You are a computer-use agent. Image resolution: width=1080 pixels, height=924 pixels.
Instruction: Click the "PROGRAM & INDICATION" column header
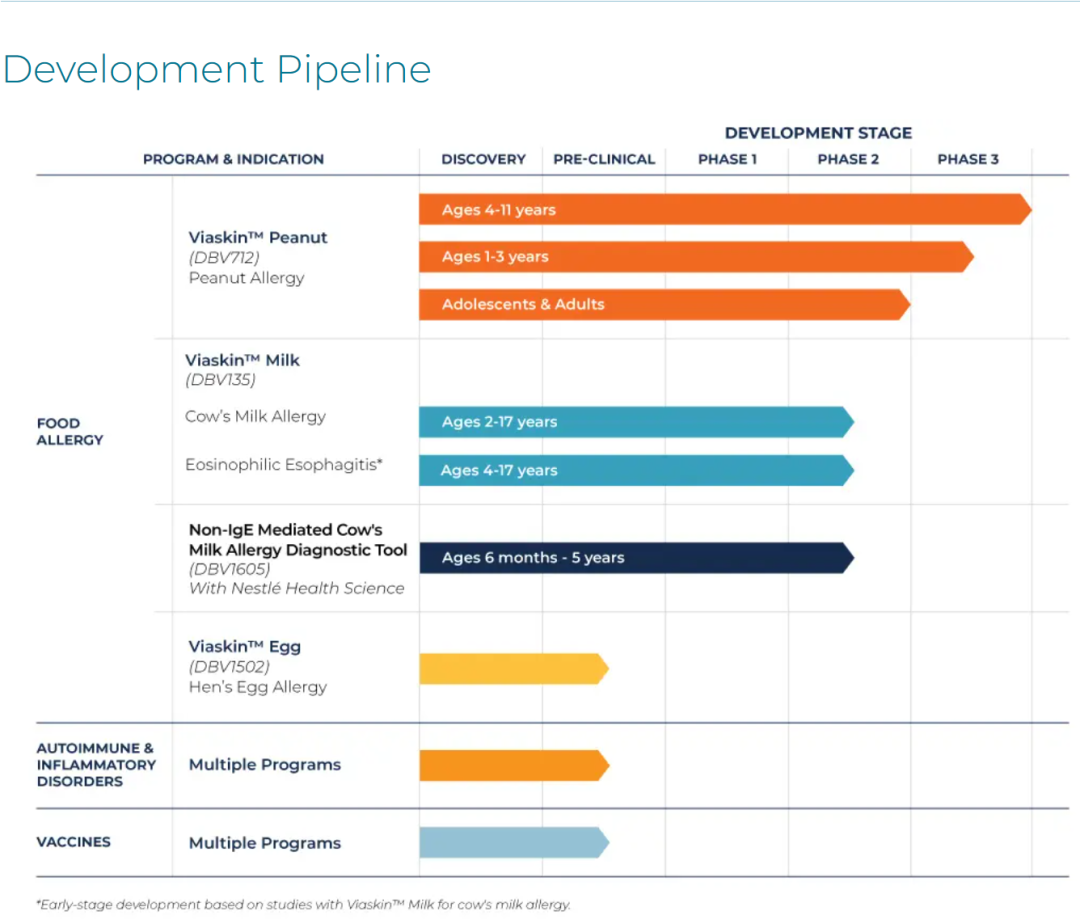pos(233,159)
